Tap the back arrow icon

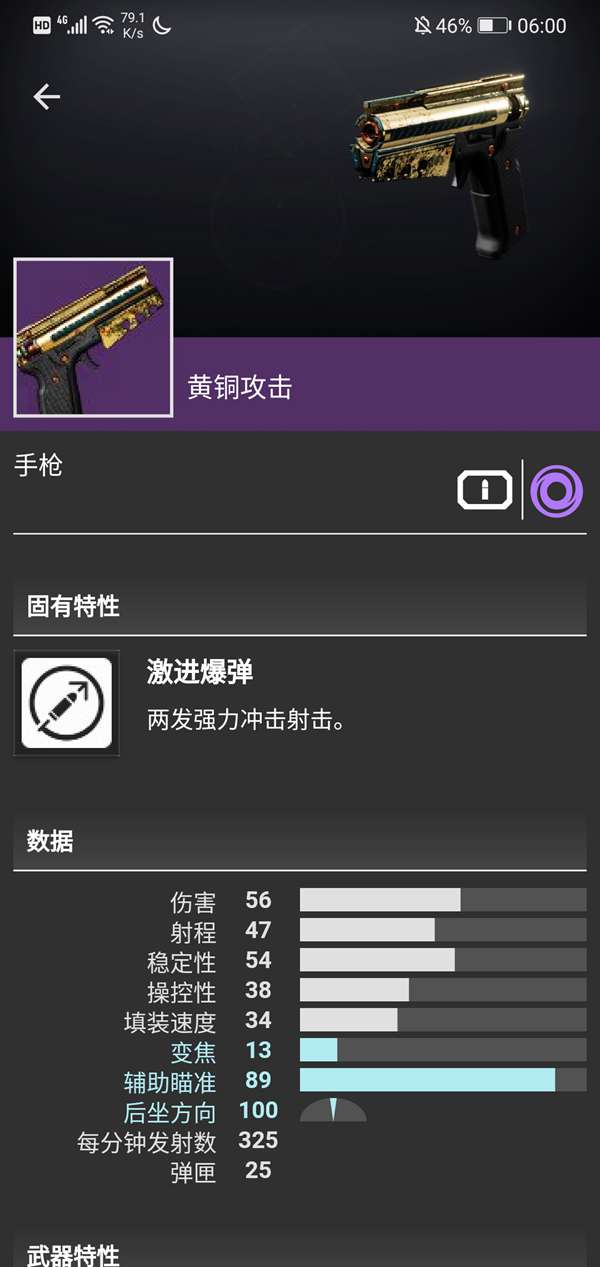click(x=47, y=96)
